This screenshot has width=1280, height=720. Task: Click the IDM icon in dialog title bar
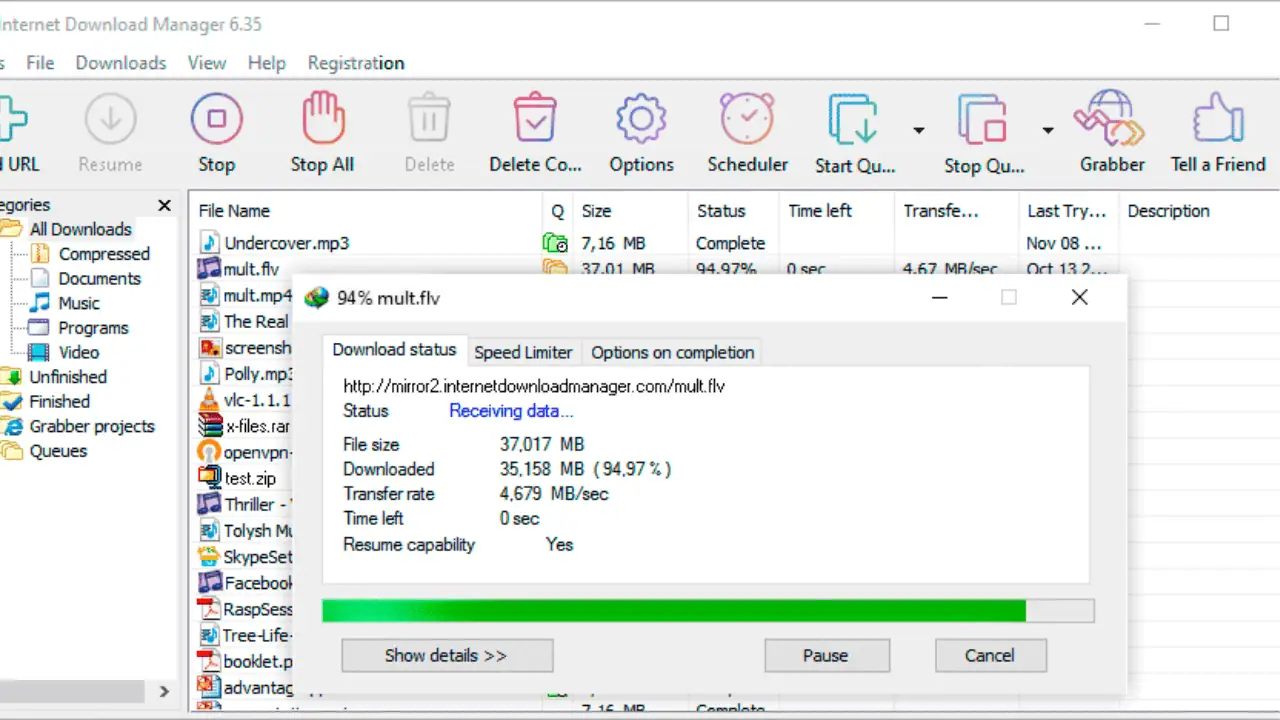click(317, 298)
